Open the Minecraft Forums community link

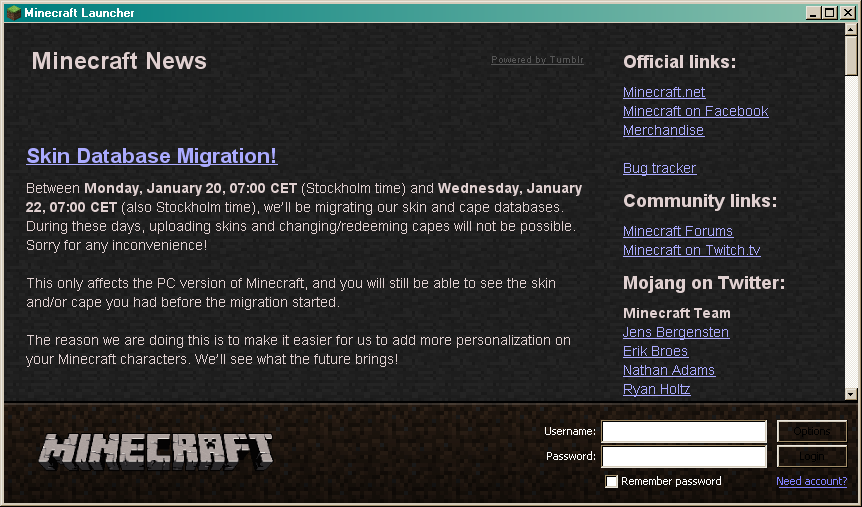tap(678, 231)
